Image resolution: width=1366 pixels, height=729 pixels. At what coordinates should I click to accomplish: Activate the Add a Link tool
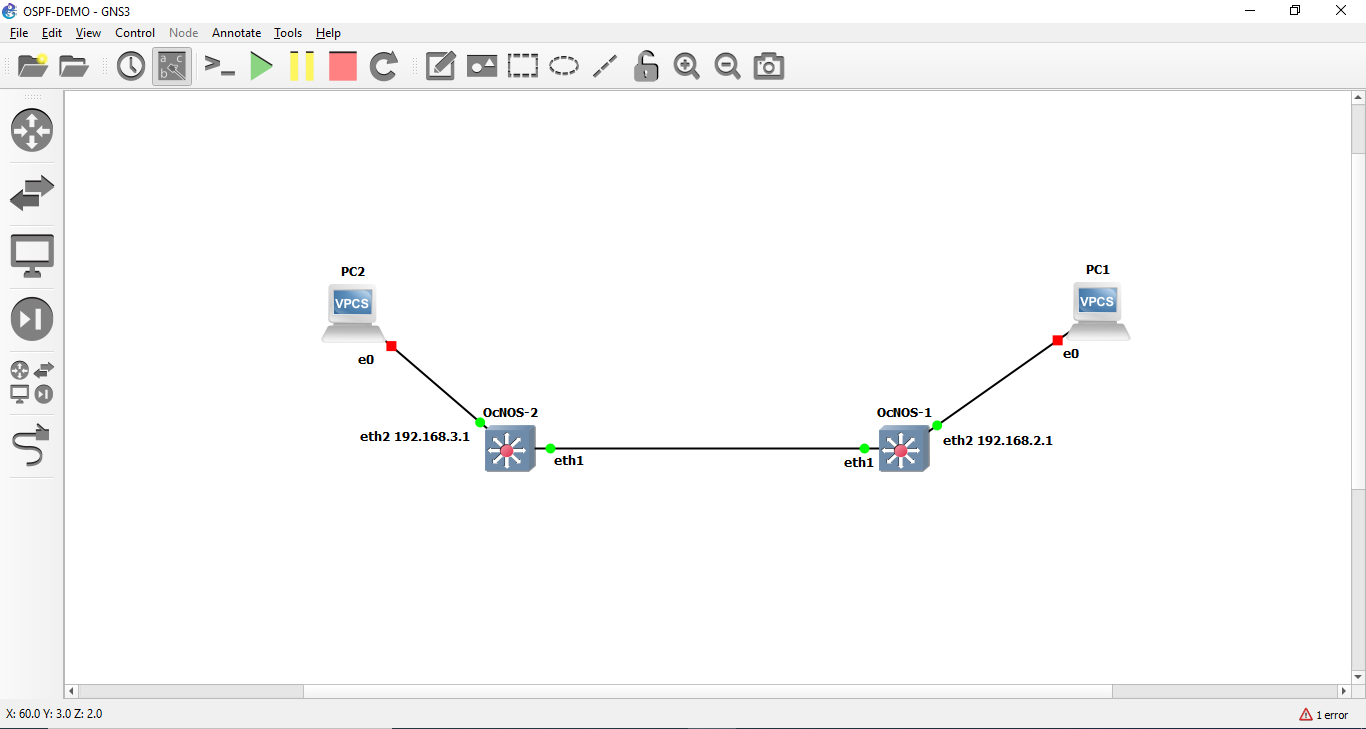[x=31, y=447]
